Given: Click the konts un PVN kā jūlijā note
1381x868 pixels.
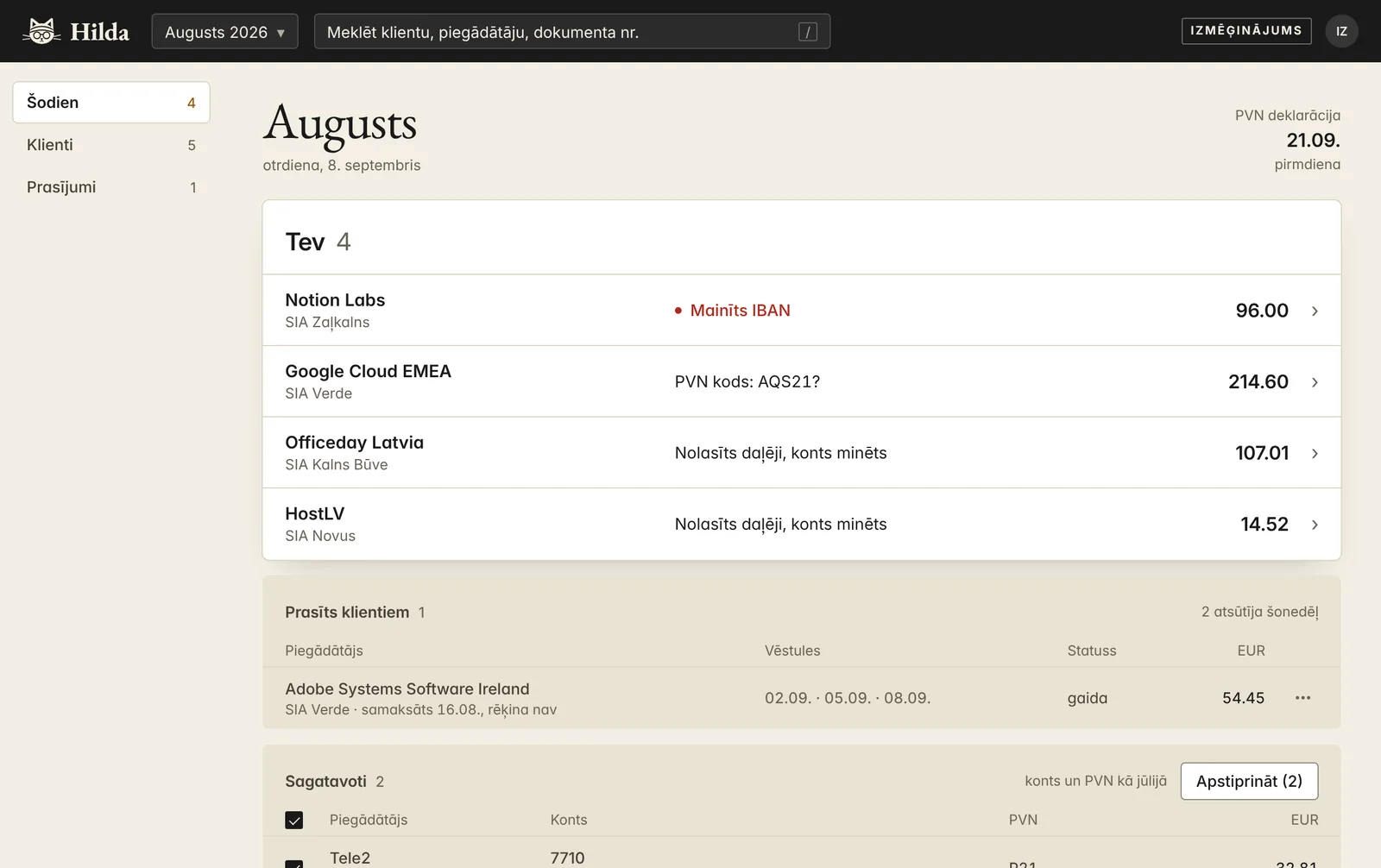Looking at the screenshot, I should (x=1095, y=781).
